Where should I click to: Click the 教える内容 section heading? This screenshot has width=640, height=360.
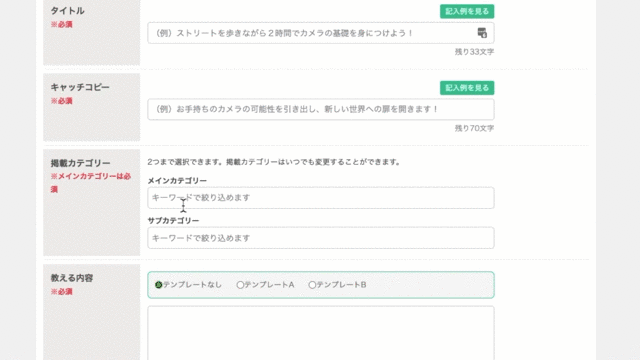point(72,278)
